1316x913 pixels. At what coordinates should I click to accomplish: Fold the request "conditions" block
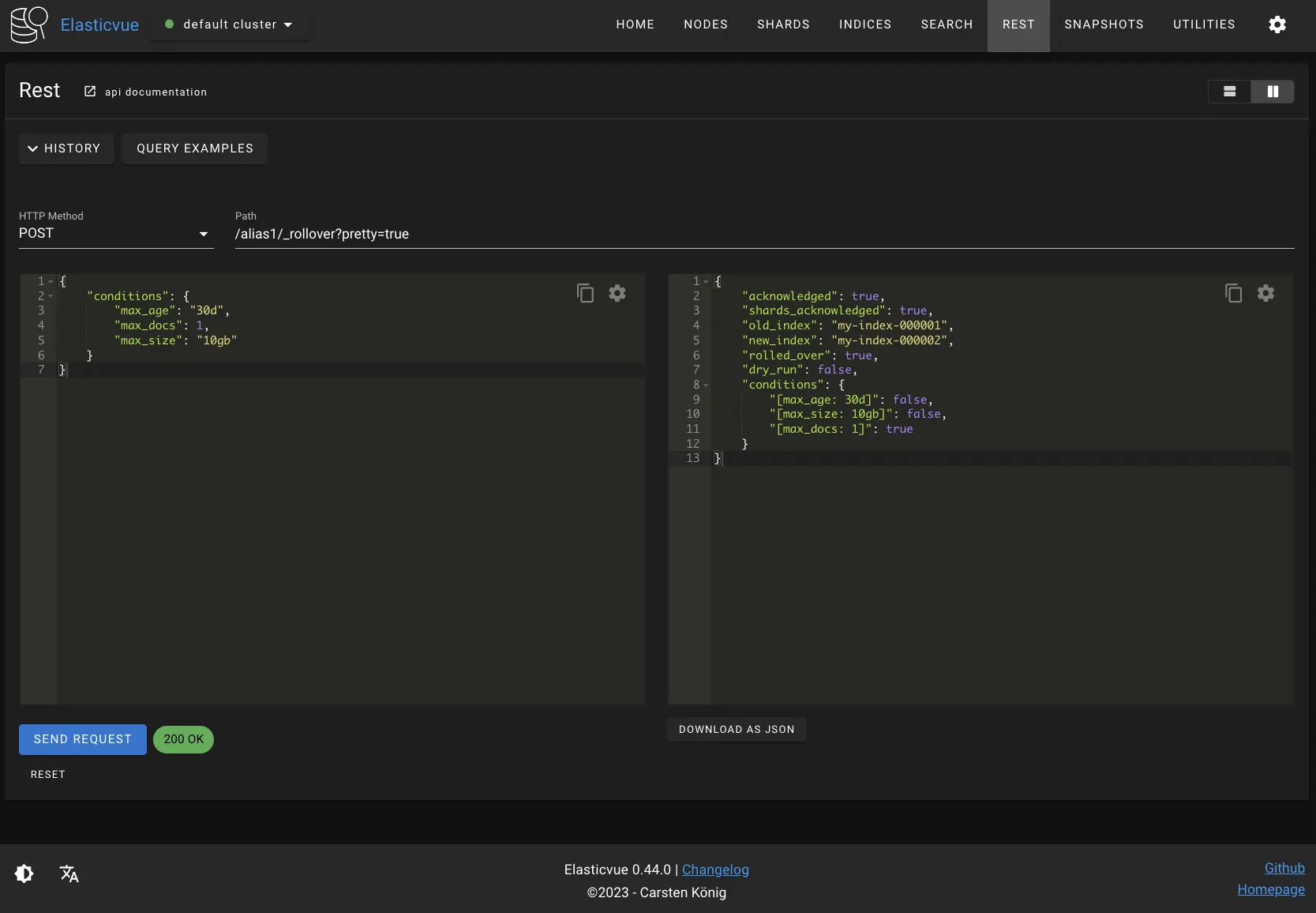pos(51,296)
